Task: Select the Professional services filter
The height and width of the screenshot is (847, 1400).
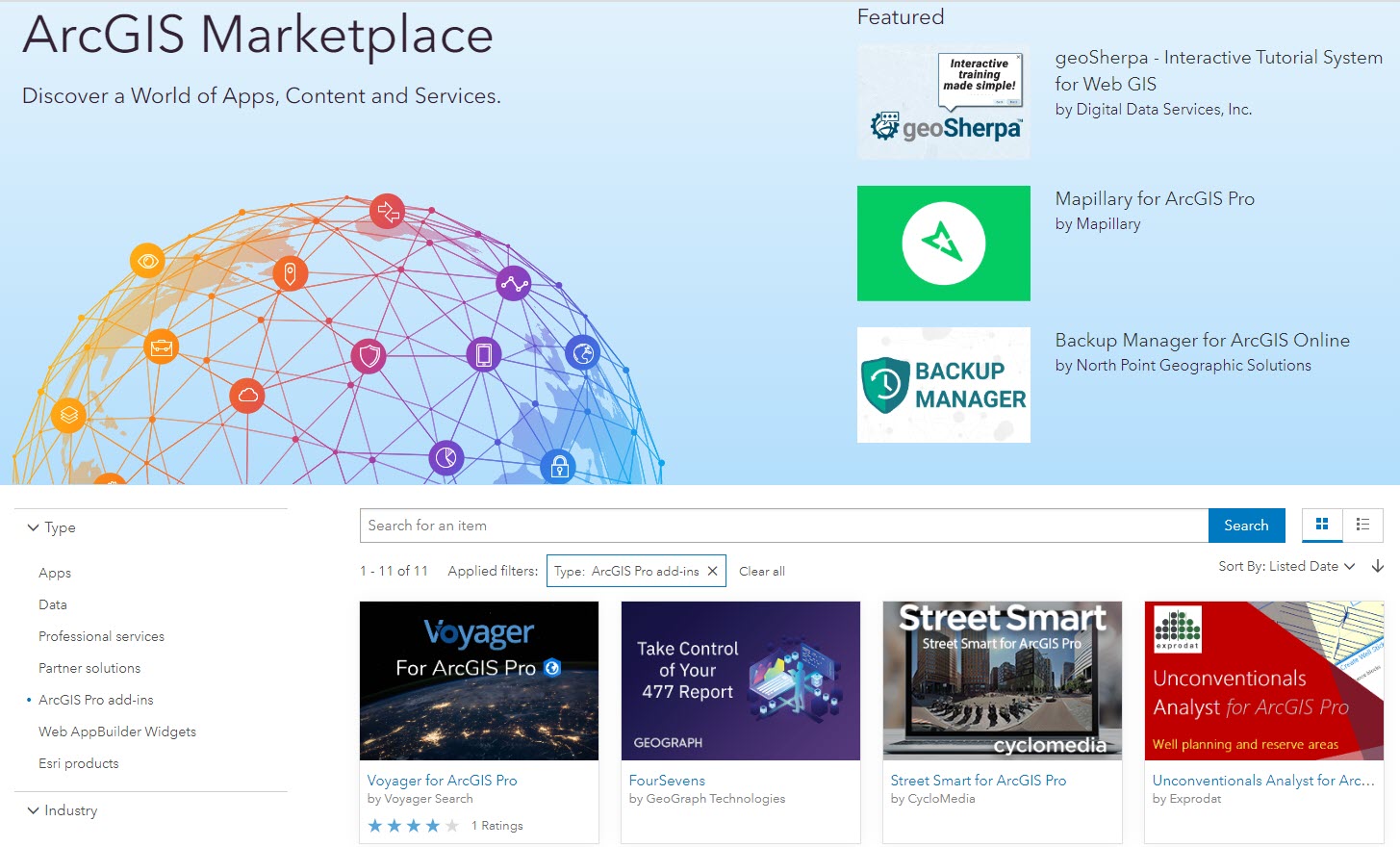Action: coord(101,636)
